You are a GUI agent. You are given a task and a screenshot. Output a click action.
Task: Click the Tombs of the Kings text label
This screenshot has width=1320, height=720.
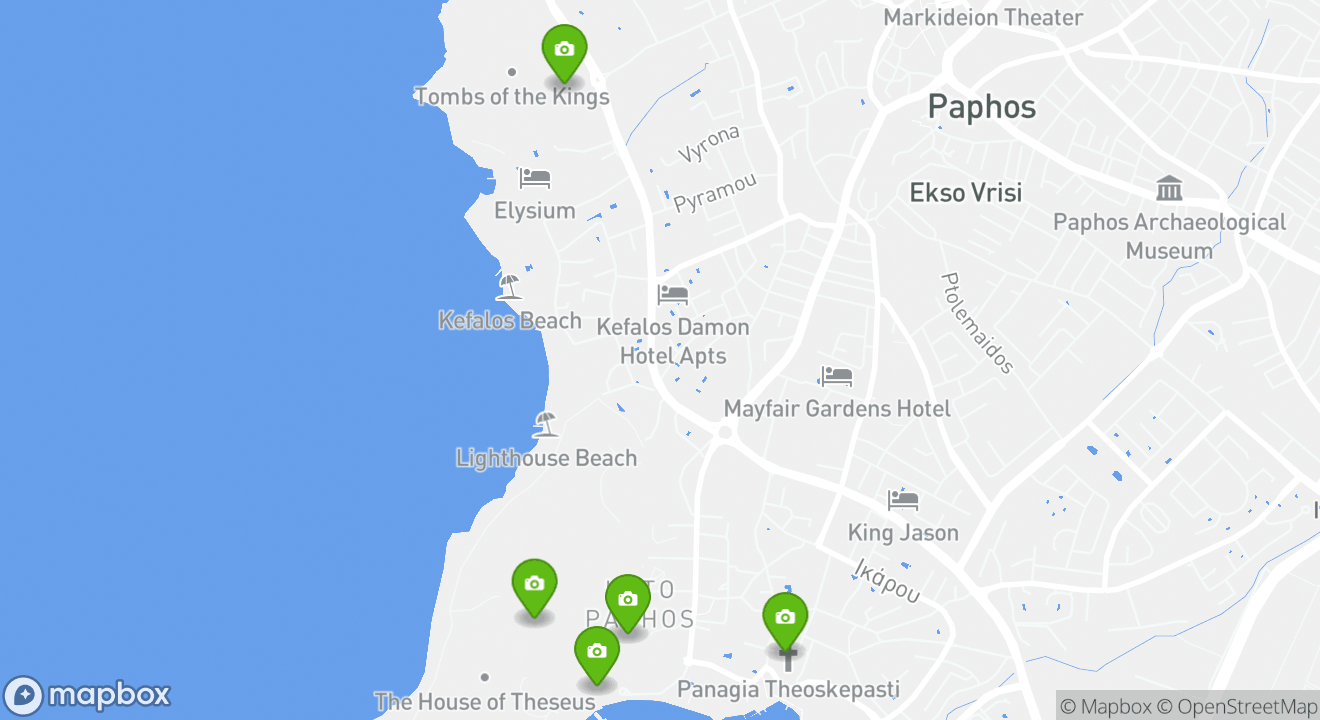(x=511, y=97)
